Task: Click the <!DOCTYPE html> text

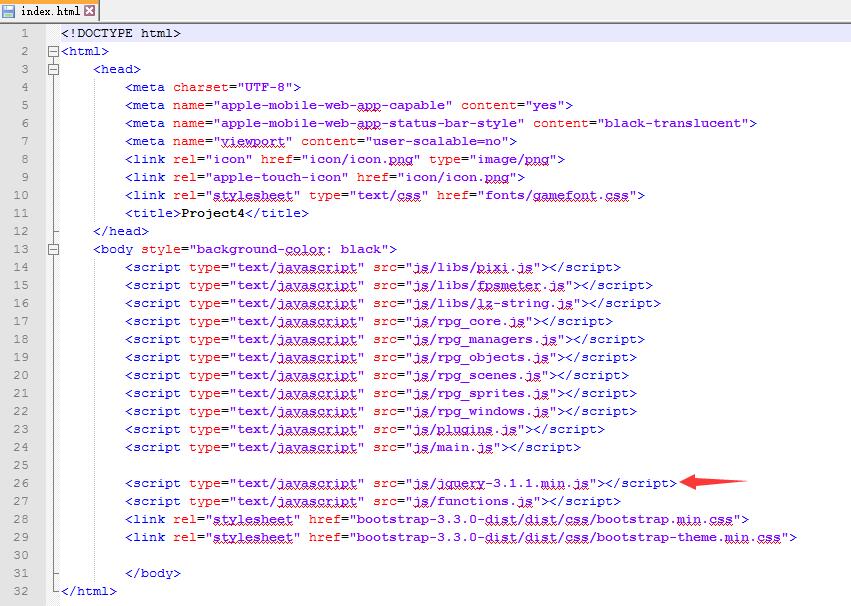Action: tap(120, 33)
